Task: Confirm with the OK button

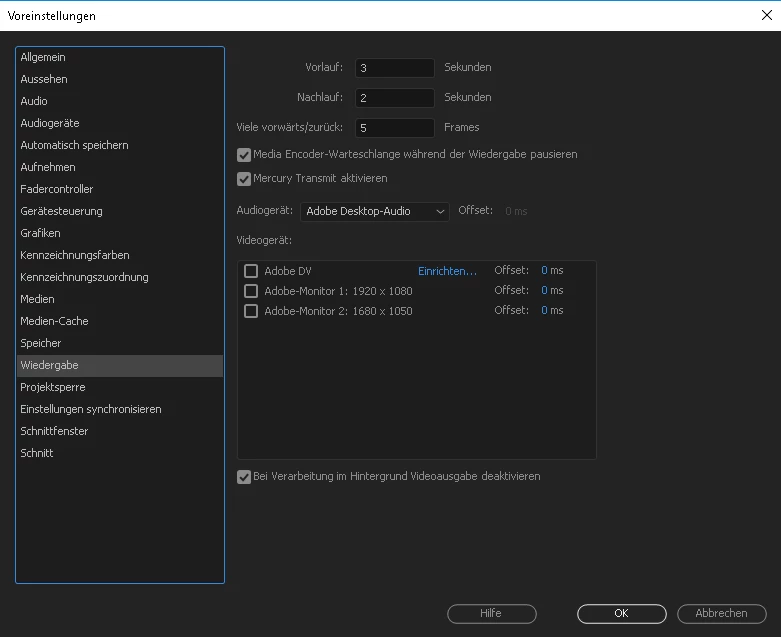Action: pyautogui.click(x=622, y=614)
